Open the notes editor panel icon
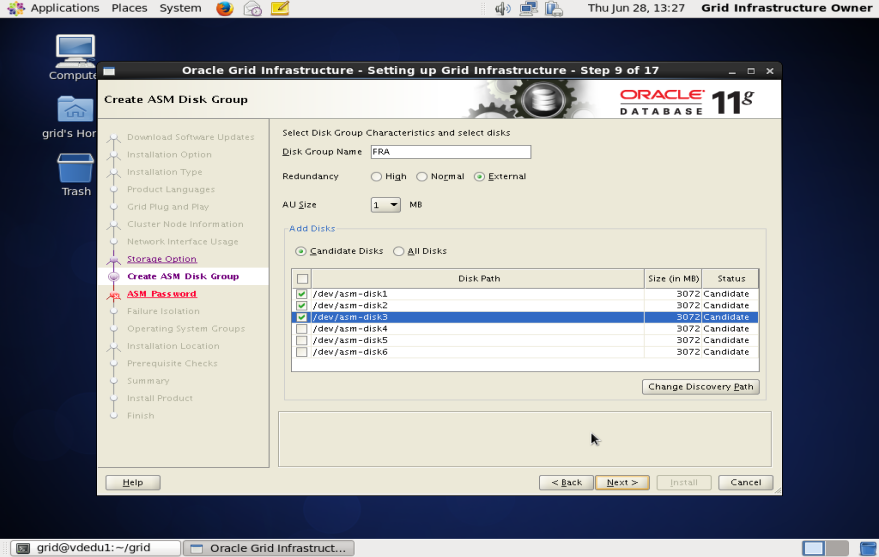Image resolution: width=879 pixels, height=557 pixels. coord(280,8)
